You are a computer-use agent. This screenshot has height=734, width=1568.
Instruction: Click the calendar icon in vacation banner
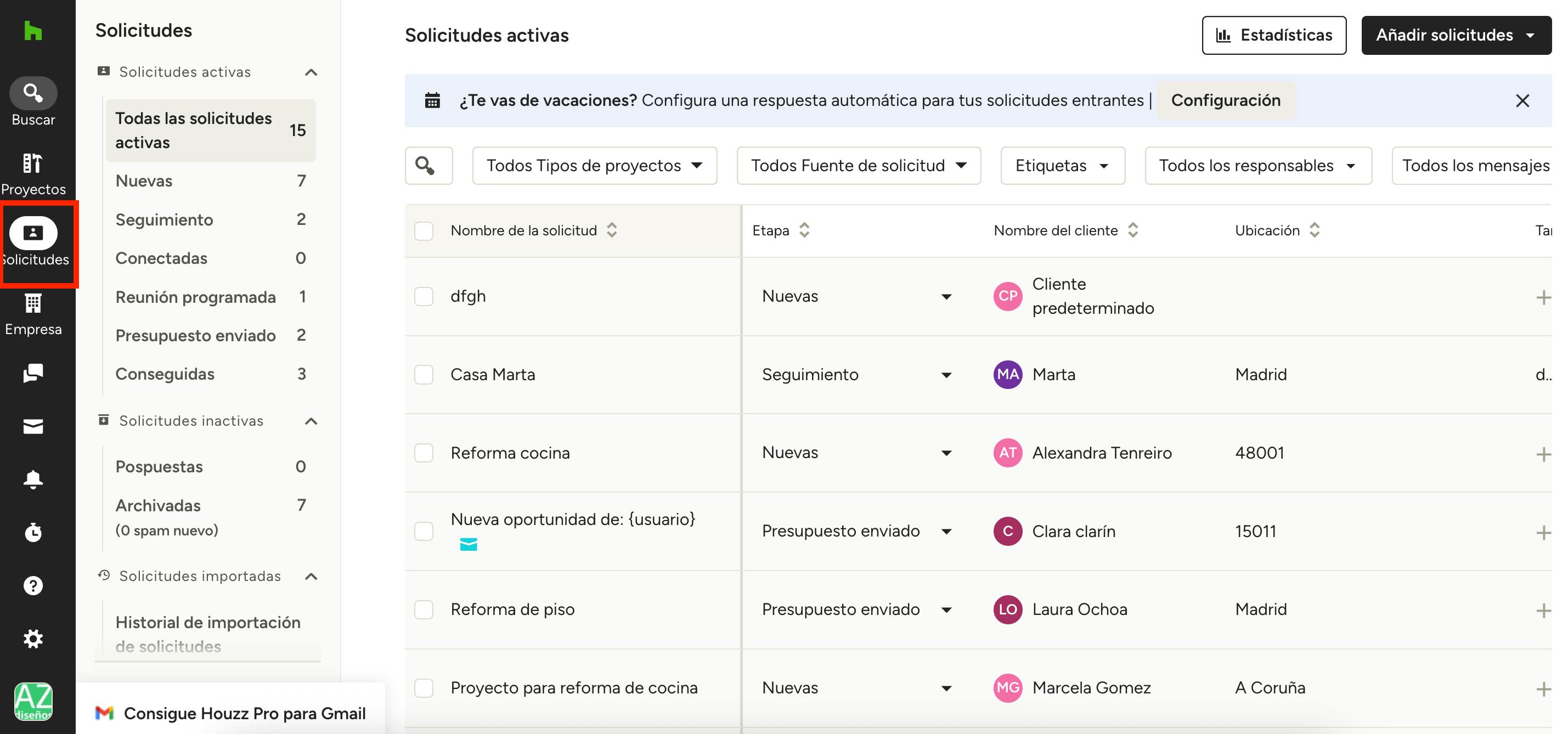(x=432, y=100)
